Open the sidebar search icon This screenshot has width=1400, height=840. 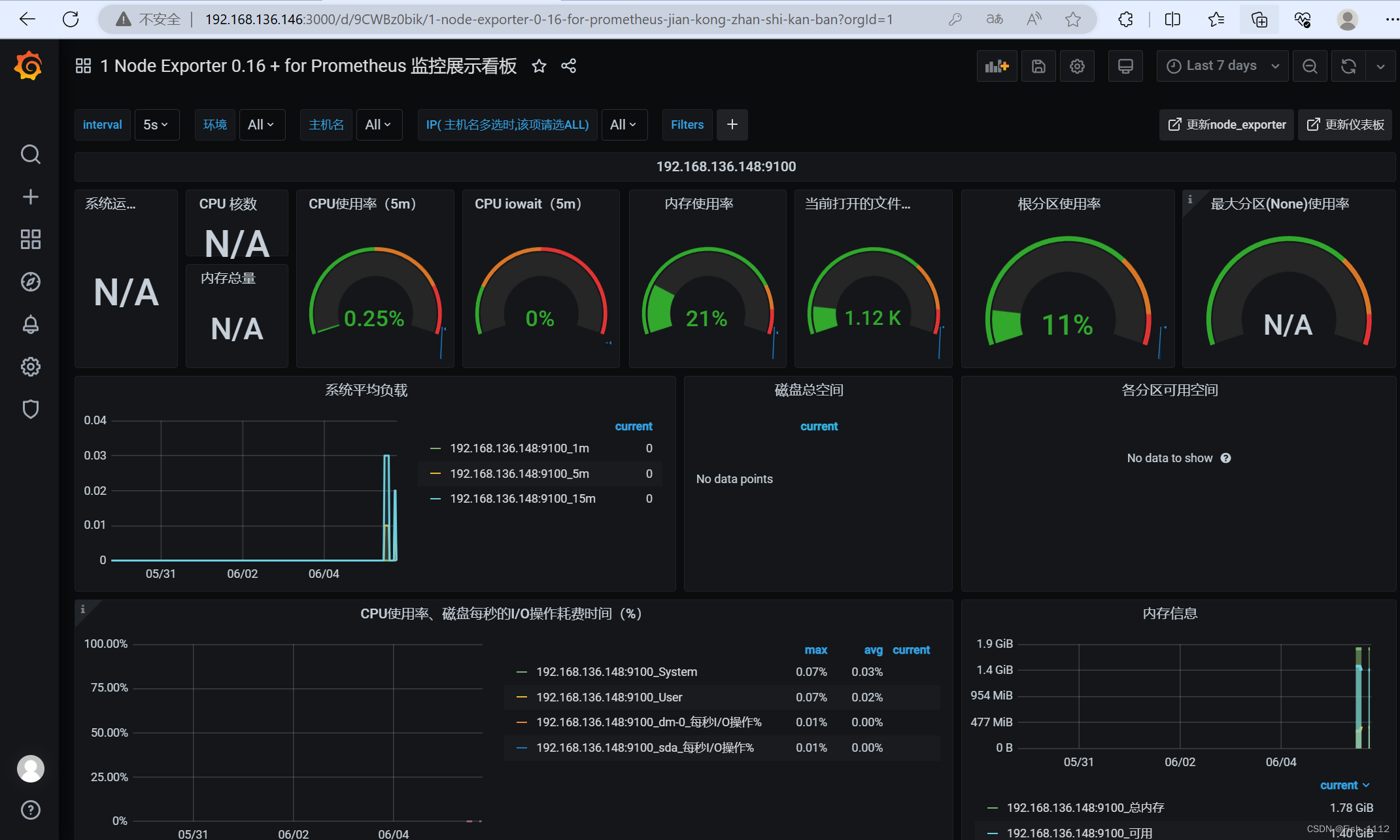pos(30,154)
